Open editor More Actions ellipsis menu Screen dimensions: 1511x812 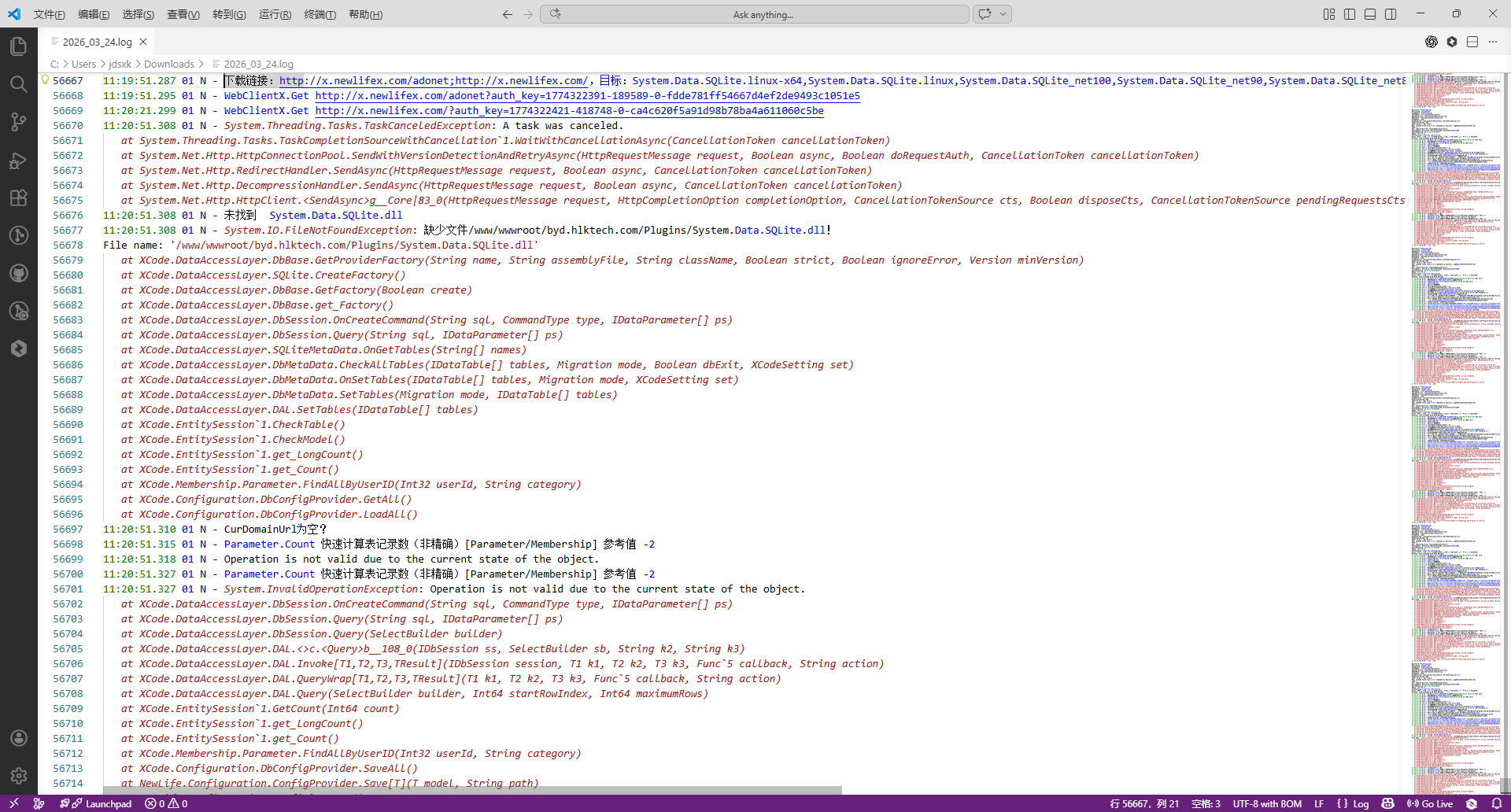coord(1493,42)
